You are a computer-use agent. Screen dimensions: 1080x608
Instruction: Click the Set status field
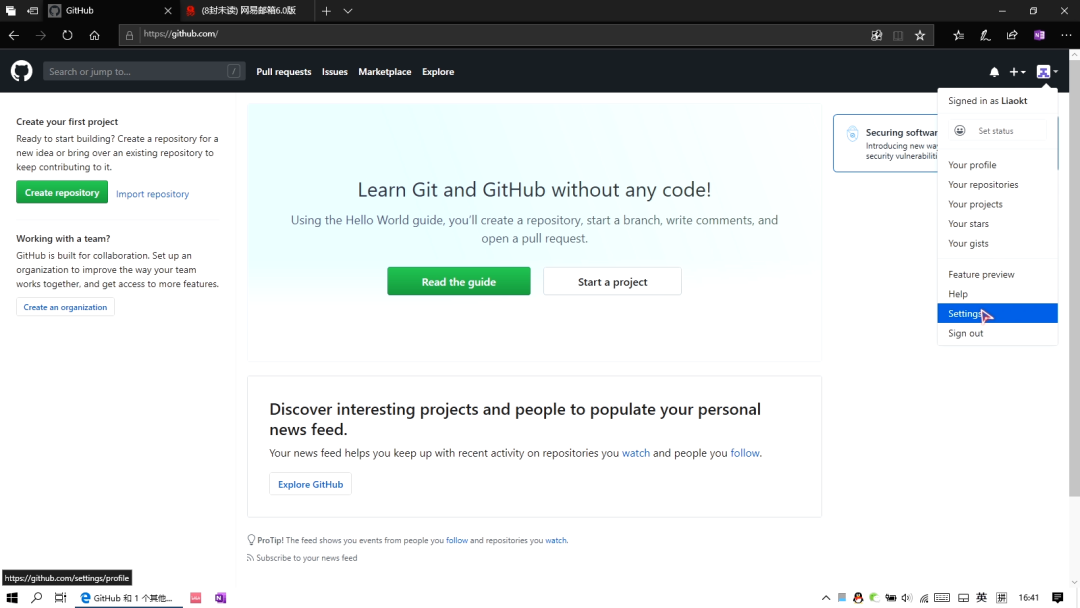click(x=997, y=131)
